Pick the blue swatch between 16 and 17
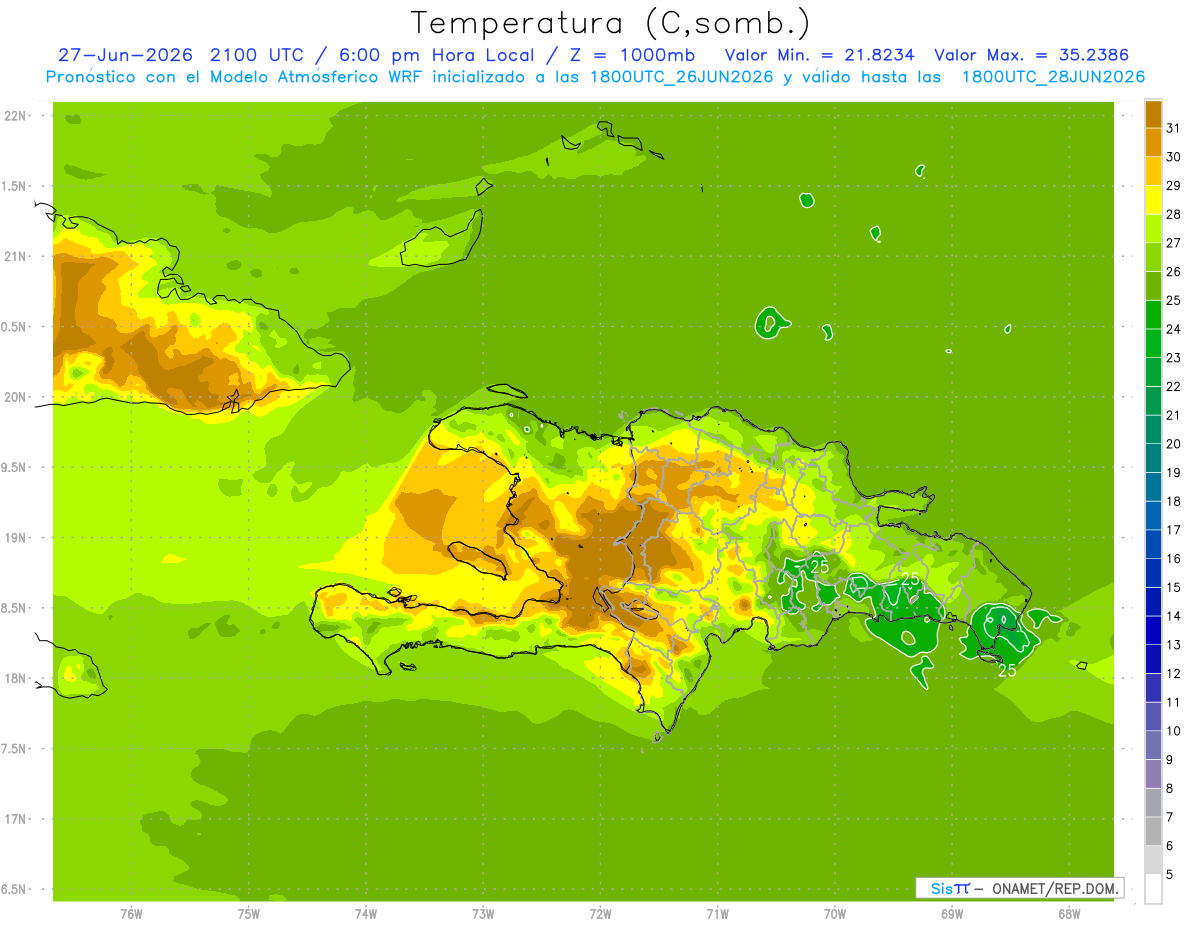1200x927 pixels. (x=1153, y=544)
